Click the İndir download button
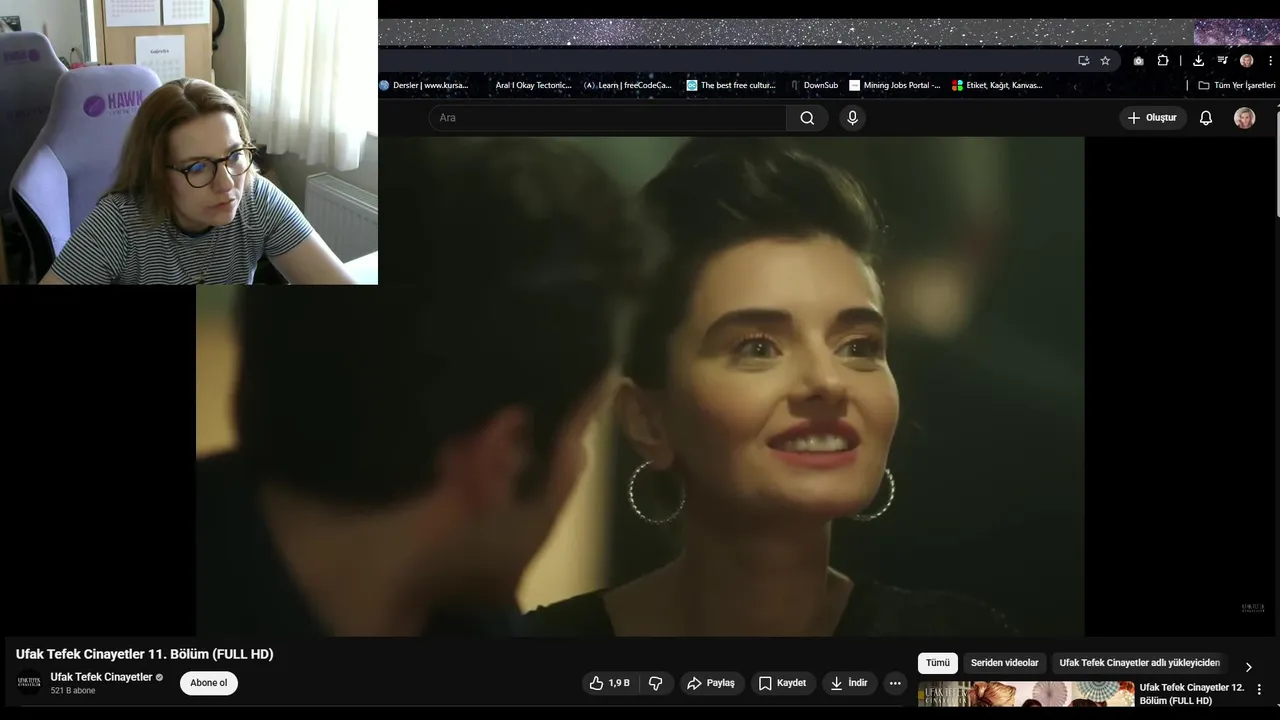The image size is (1280, 720). (849, 683)
